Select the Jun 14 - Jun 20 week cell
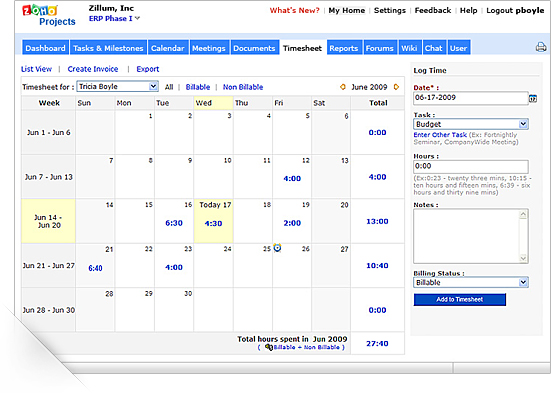 click(x=48, y=221)
